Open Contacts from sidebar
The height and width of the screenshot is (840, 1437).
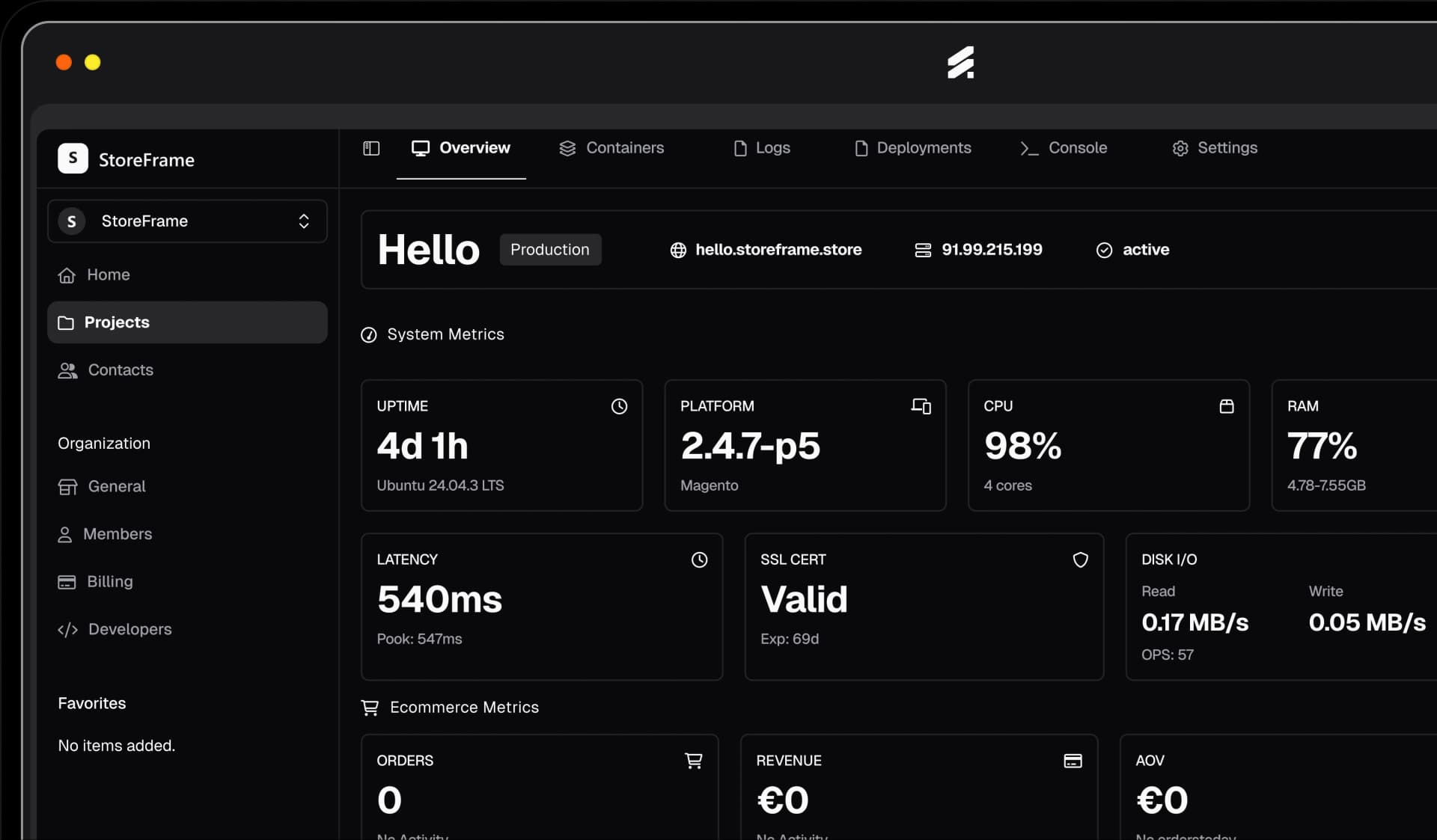pos(120,370)
